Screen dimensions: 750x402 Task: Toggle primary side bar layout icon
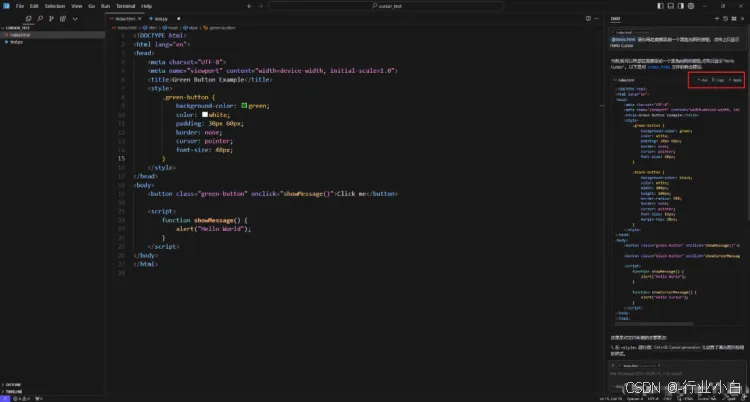[660, 6]
